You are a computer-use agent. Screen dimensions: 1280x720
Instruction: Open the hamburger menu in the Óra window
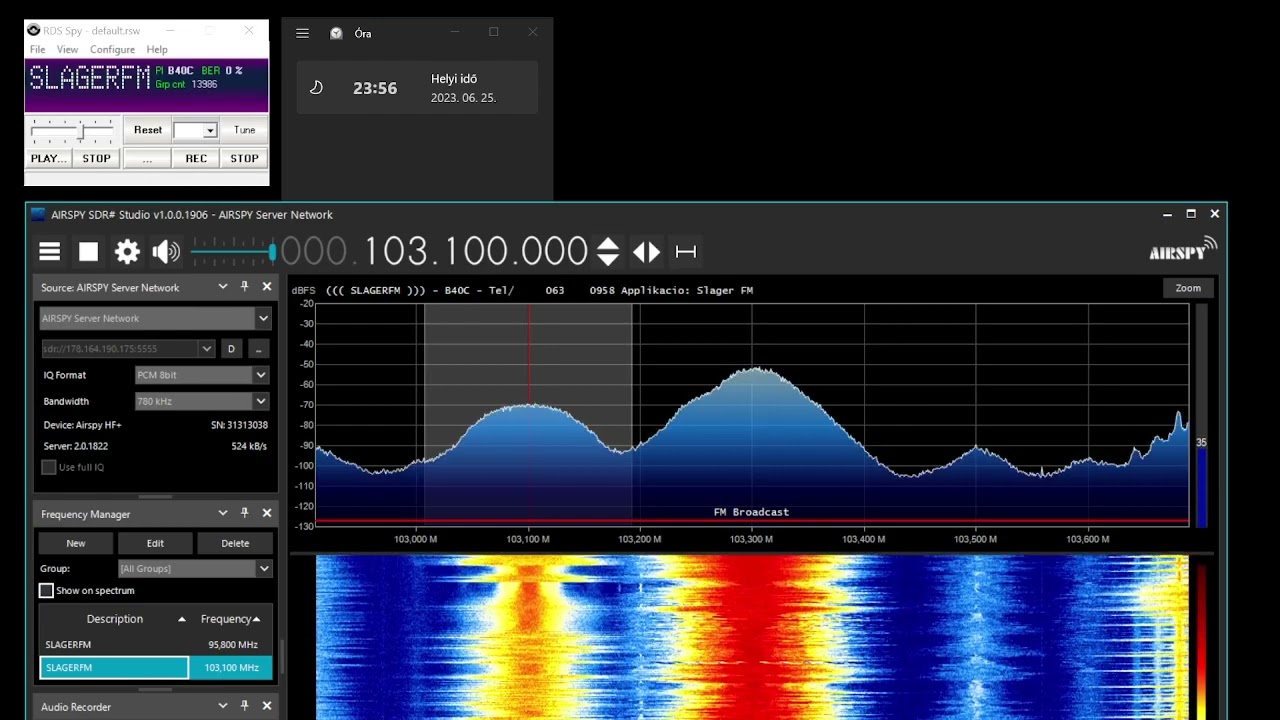click(302, 33)
